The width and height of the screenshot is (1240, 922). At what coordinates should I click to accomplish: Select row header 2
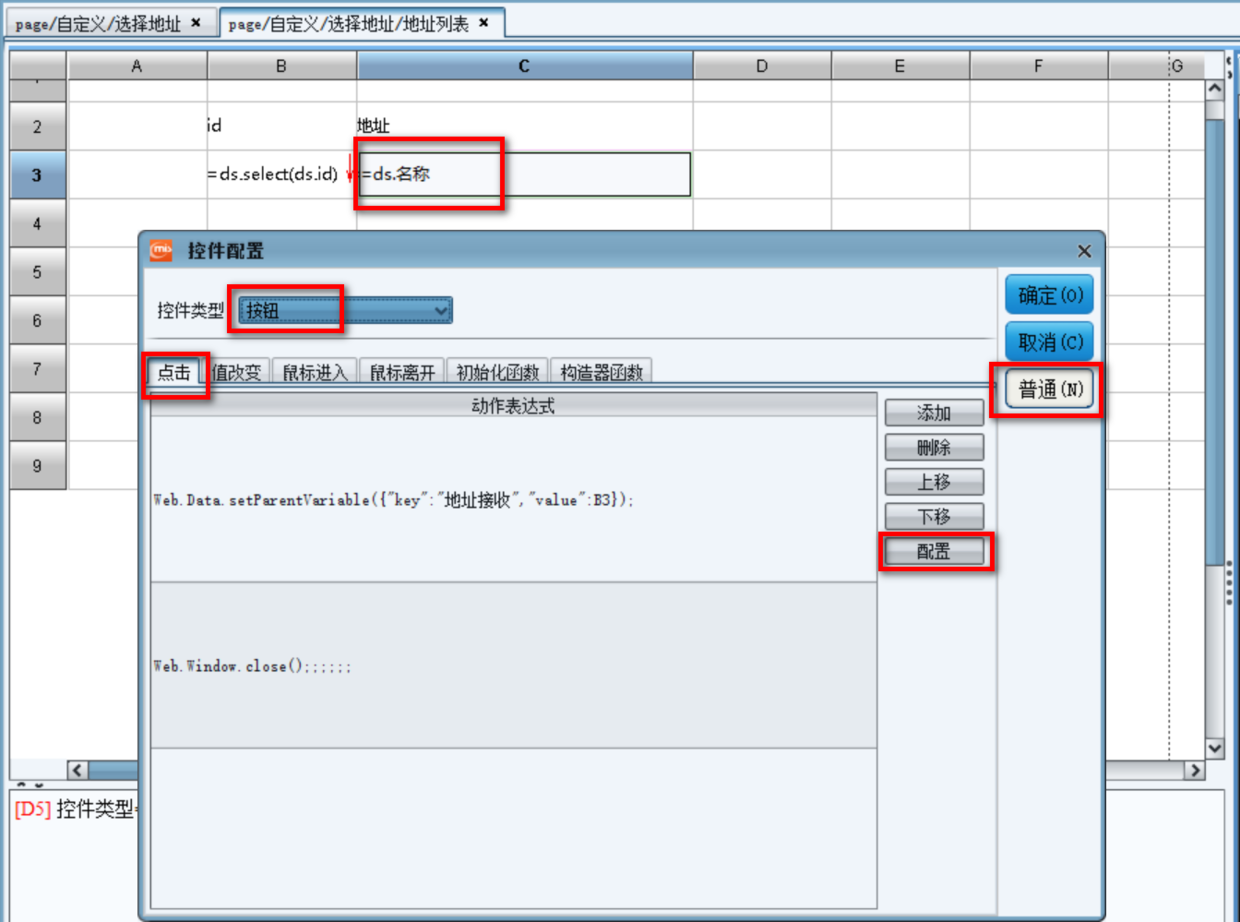tap(38, 126)
